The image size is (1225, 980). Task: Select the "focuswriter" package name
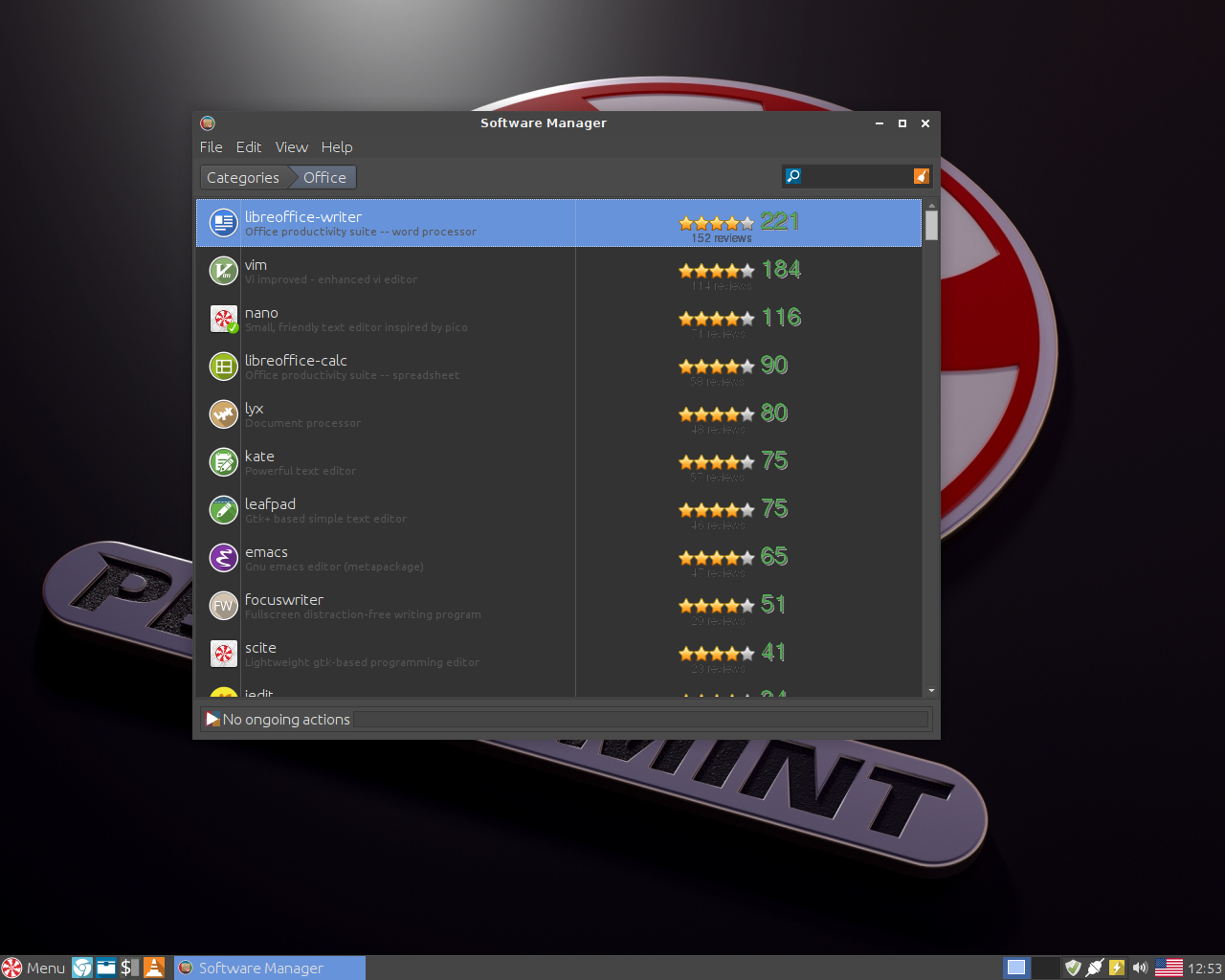[284, 600]
